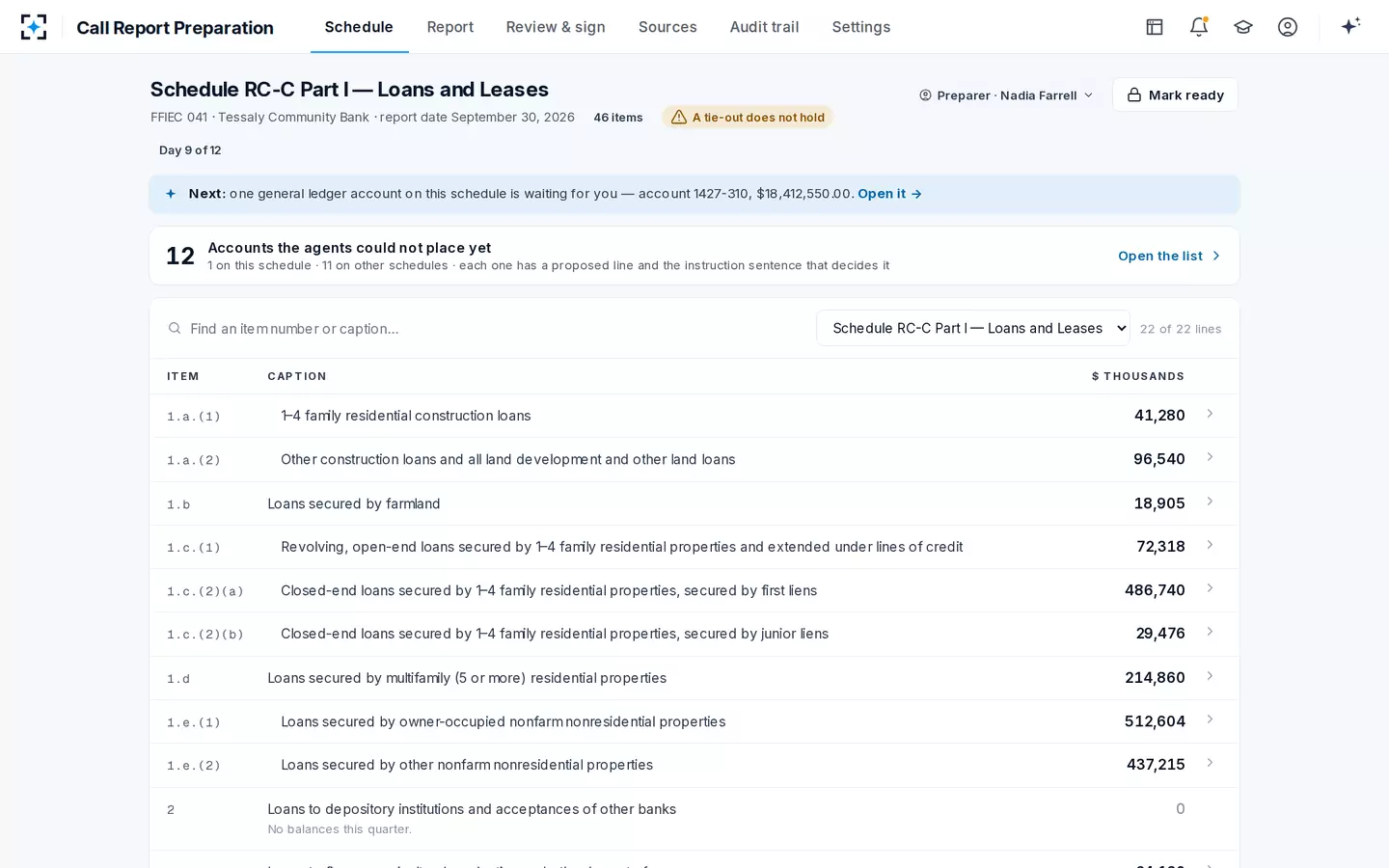This screenshot has width=1389, height=868.
Task: Click Loans to depository institutions caption
Action: [x=472, y=809]
